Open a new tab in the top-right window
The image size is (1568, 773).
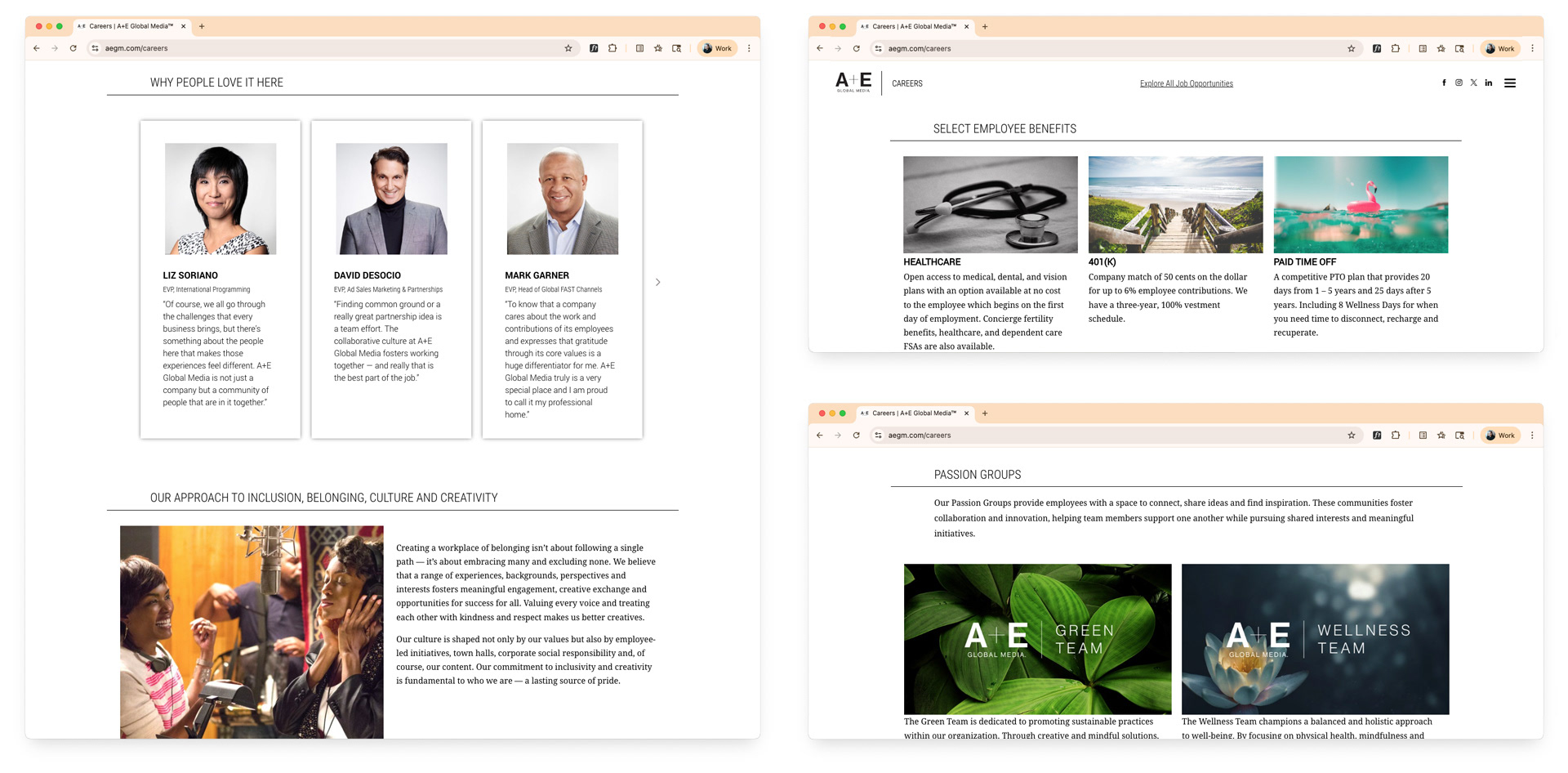[985, 26]
